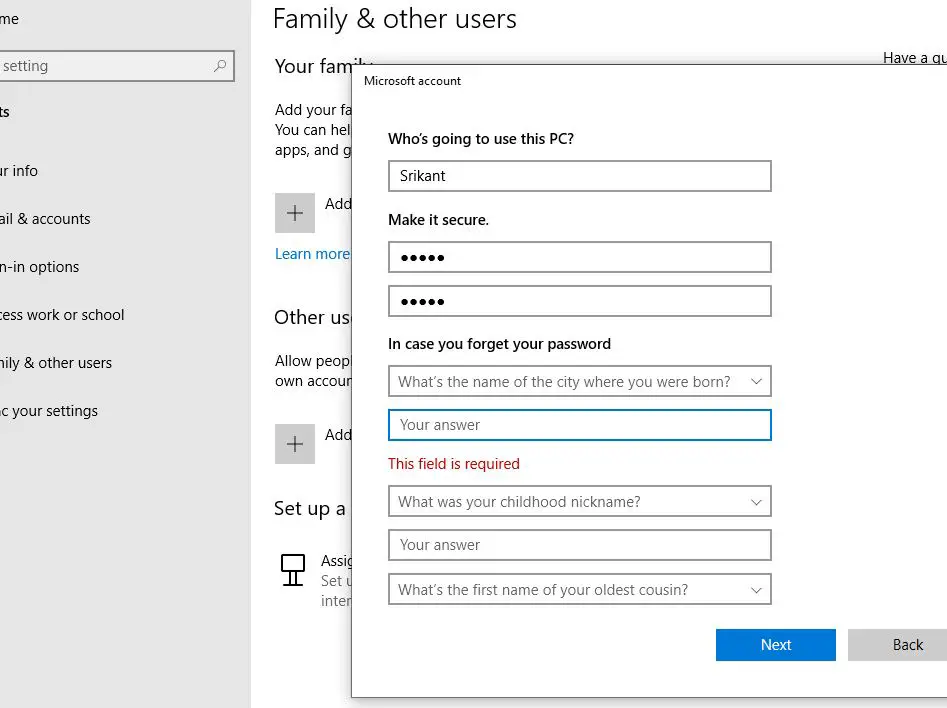Select Family & other users in sidebar
The width and height of the screenshot is (947, 708).
tap(56, 362)
